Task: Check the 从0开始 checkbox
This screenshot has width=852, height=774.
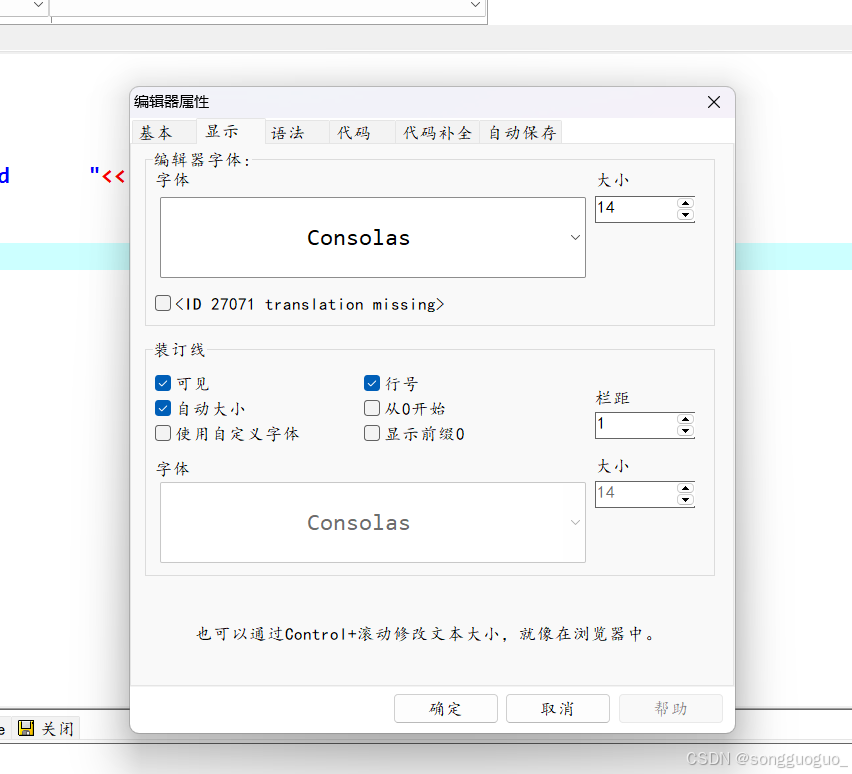Action: pyautogui.click(x=371, y=408)
